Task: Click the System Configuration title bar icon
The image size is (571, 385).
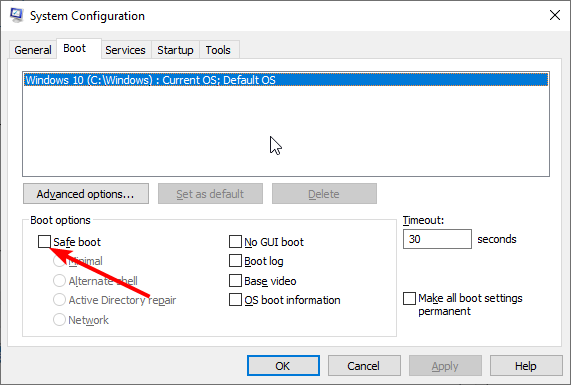Action: pyautogui.click(x=16, y=15)
